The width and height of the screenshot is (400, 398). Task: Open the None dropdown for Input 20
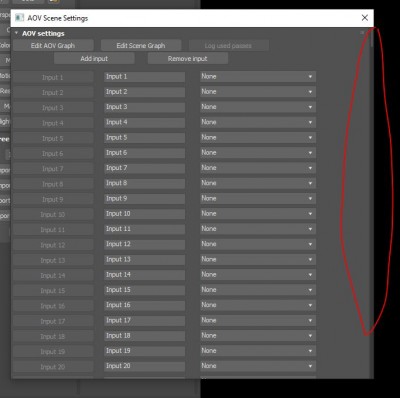[x=258, y=366]
